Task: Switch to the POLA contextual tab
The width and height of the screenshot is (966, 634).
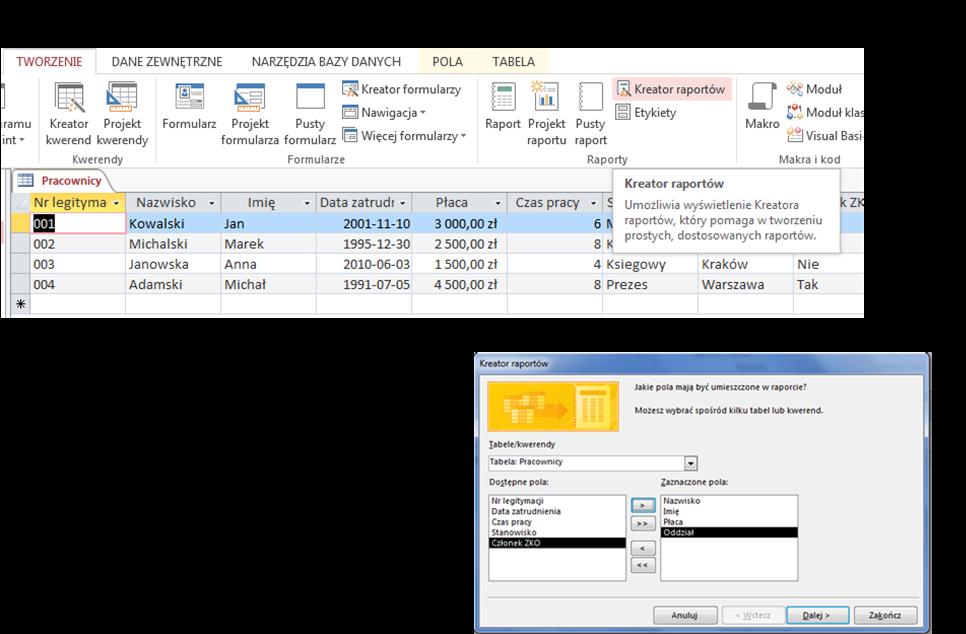Action: tap(447, 62)
